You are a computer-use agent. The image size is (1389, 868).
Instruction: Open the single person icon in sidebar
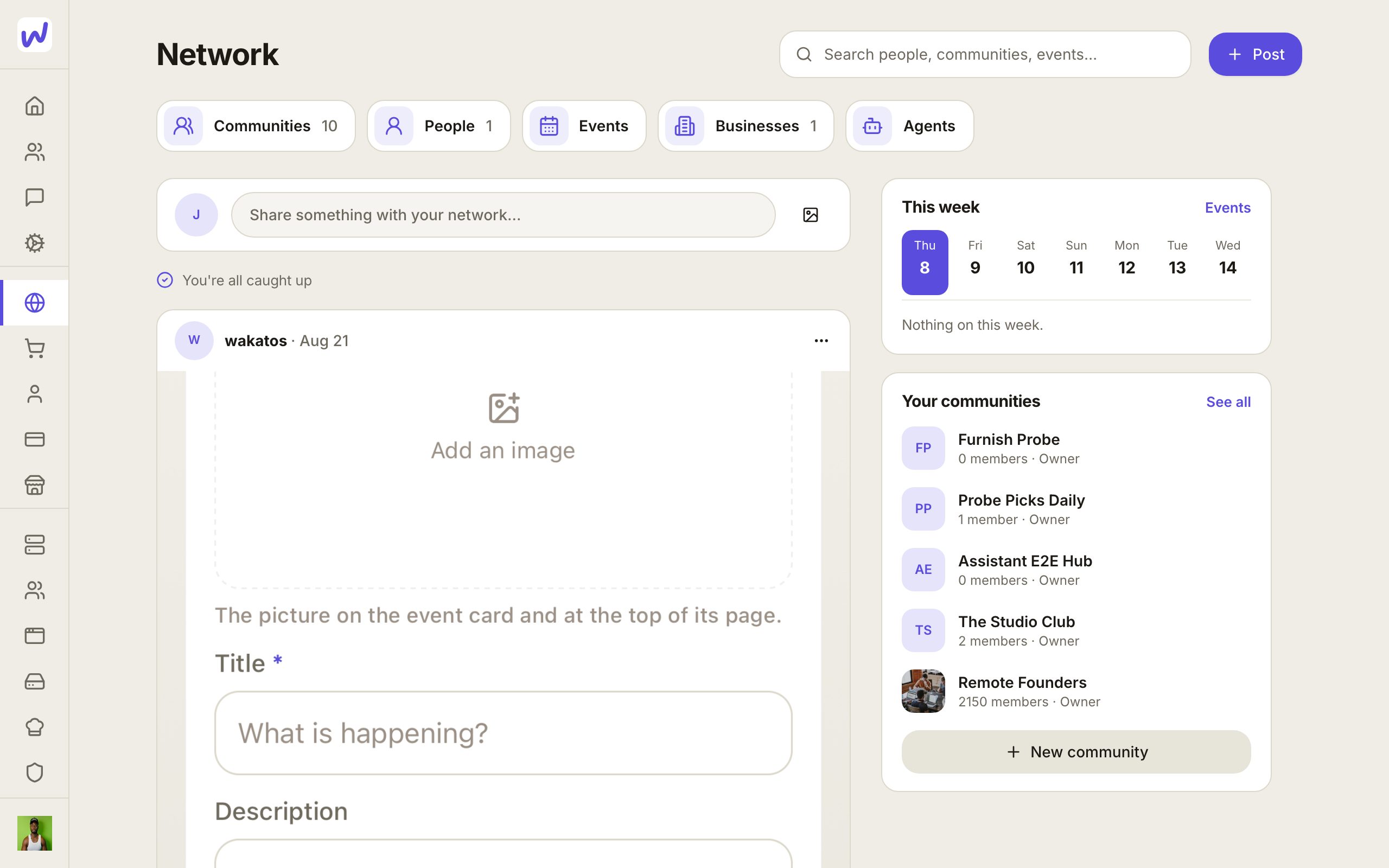(x=34, y=394)
